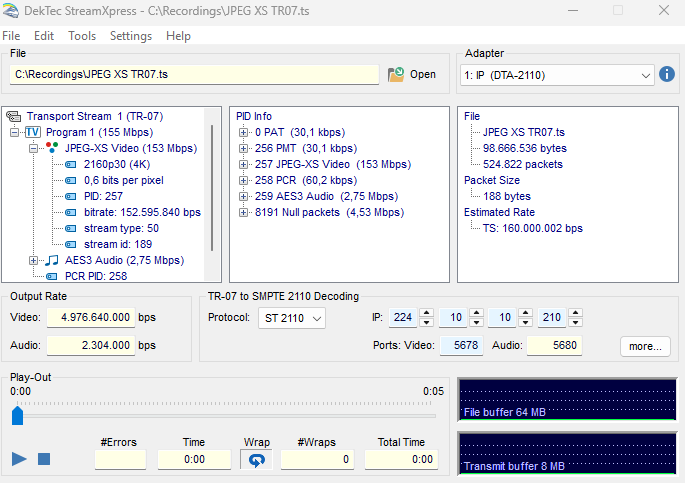The width and height of the screenshot is (685, 483).
Task: Click the File buffer 64 MB graph
Action: pyautogui.click(x=567, y=400)
